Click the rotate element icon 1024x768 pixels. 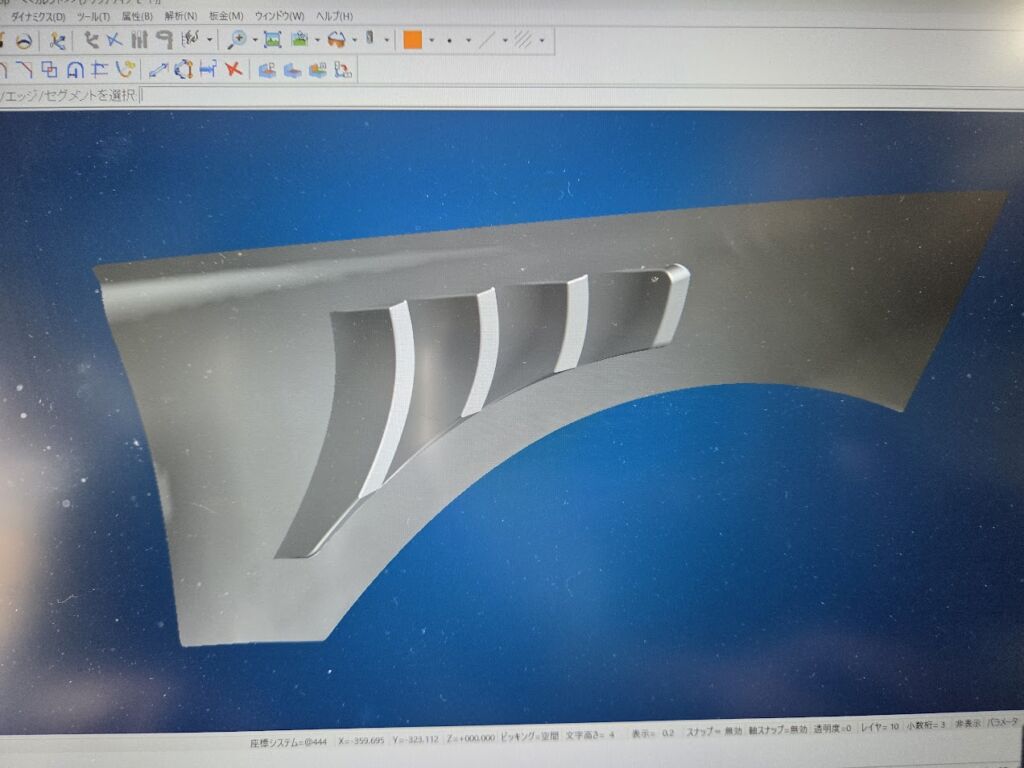click(183, 70)
